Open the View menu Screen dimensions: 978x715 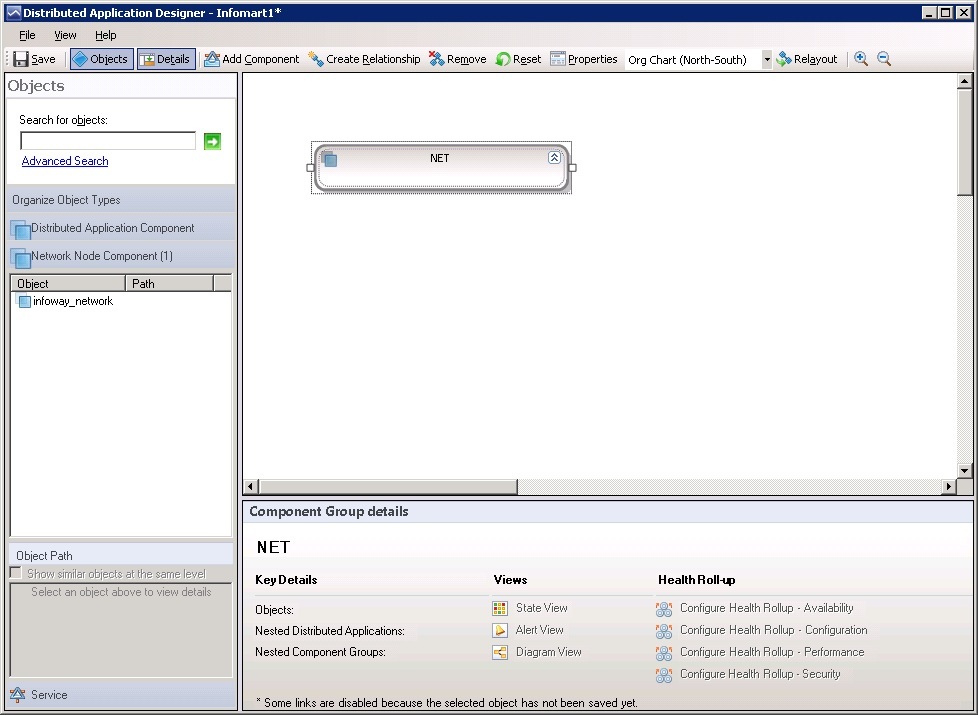pos(65,35)
